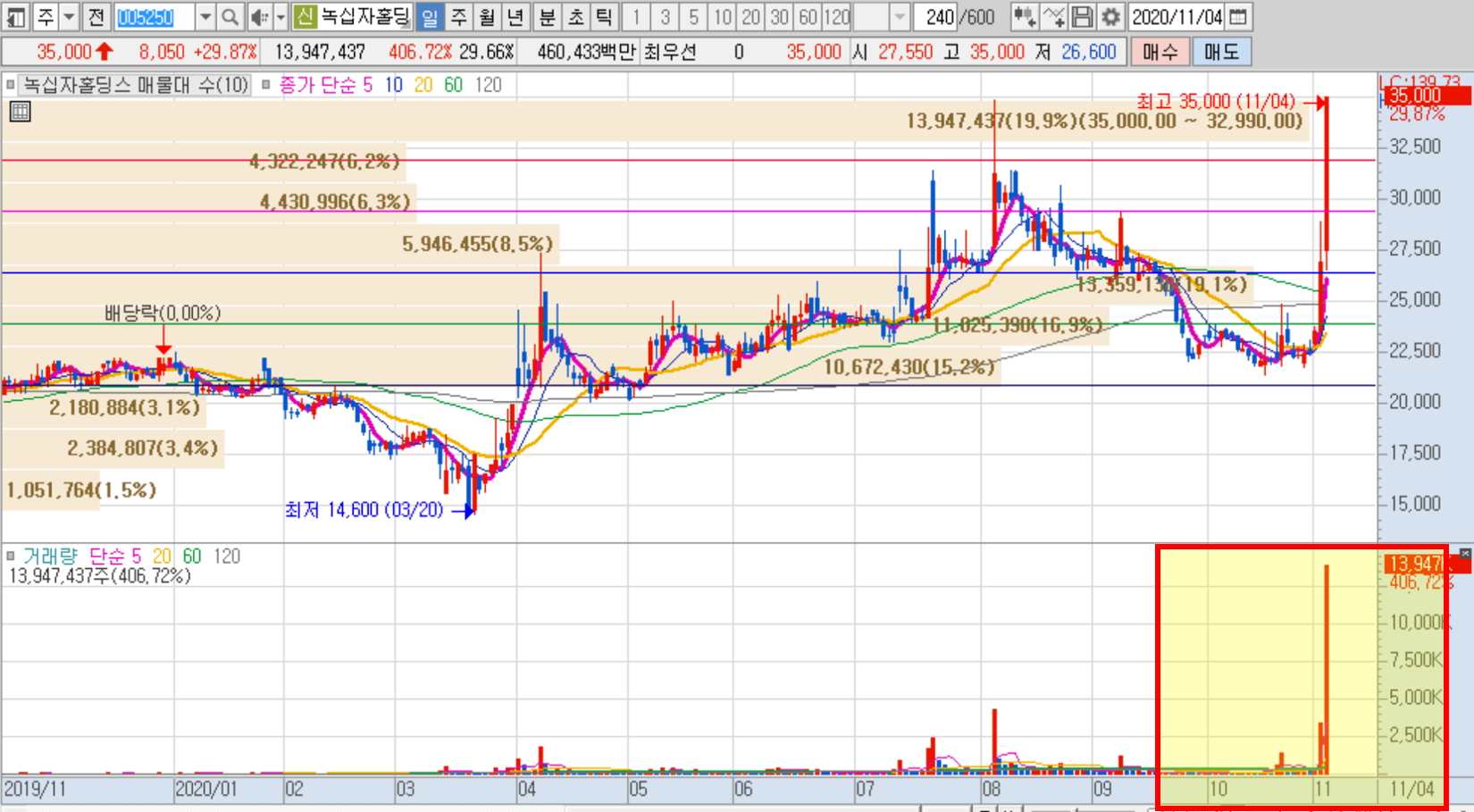The image size is (1474, 812).
Task: Click the green 60-day MA price legend
Action: (454, 85)
